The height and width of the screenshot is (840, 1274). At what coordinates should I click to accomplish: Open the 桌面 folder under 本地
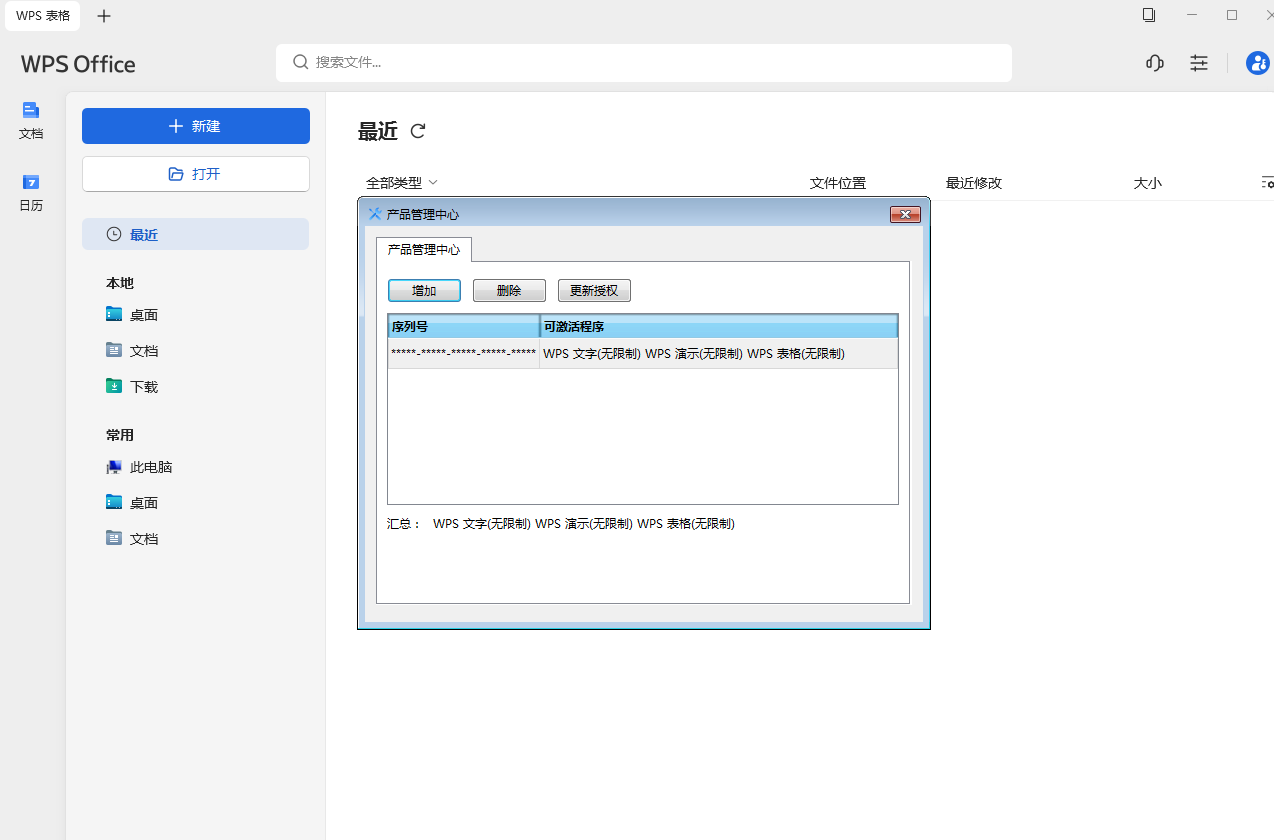pos(141,314)
